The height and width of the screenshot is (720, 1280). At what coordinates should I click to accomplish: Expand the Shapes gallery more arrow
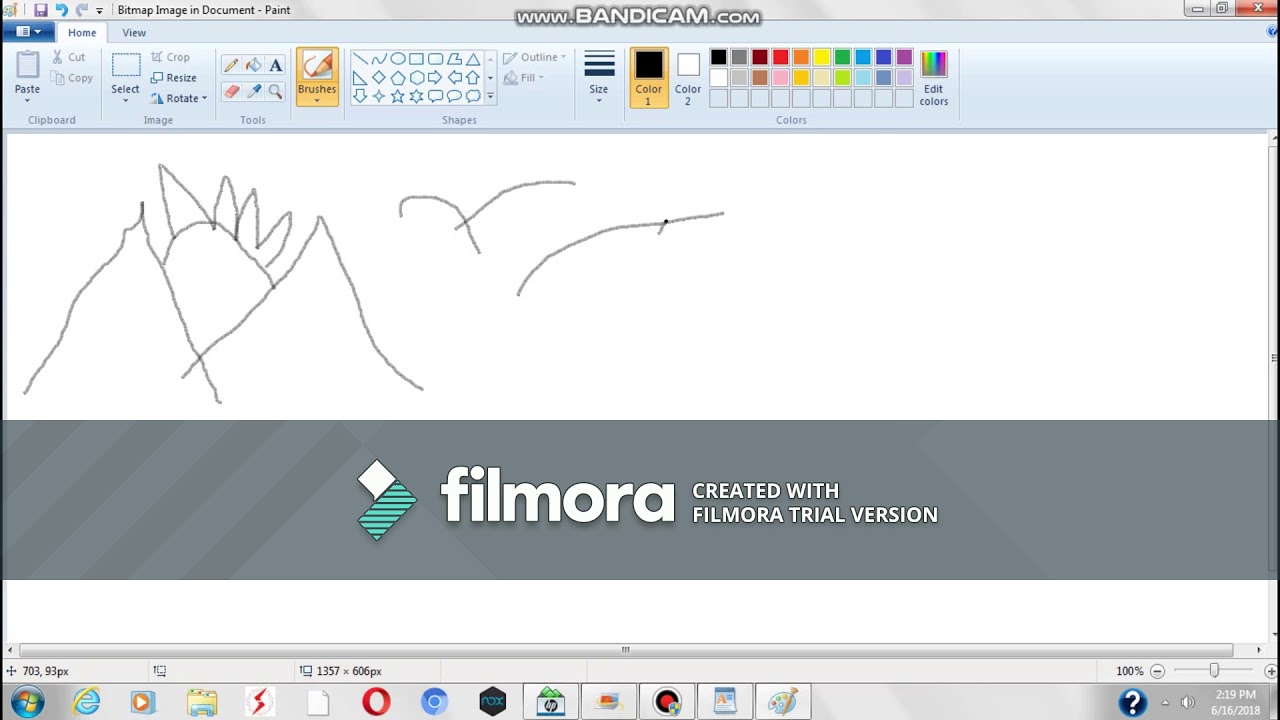tap(490, 96)
